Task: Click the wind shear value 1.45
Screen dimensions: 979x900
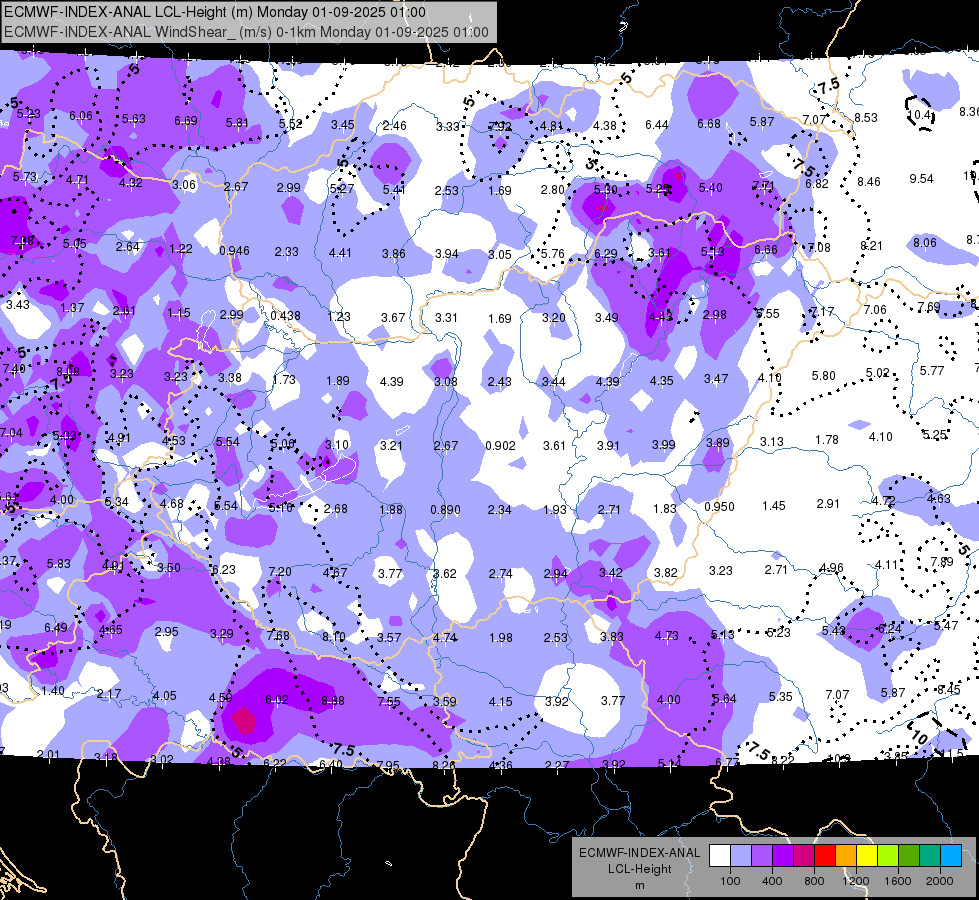Action: (x=774, y=505)
